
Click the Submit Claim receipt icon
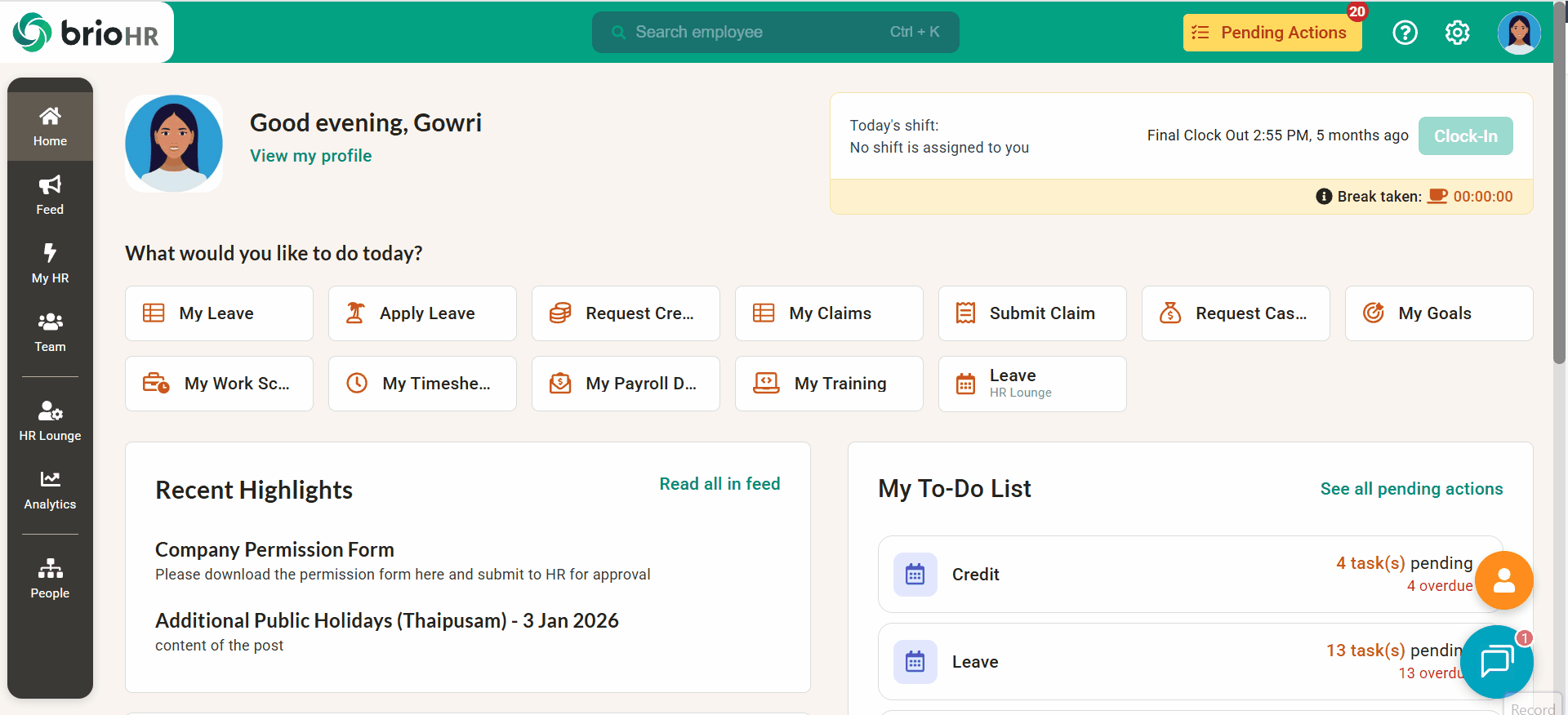[x=965, y=313]
